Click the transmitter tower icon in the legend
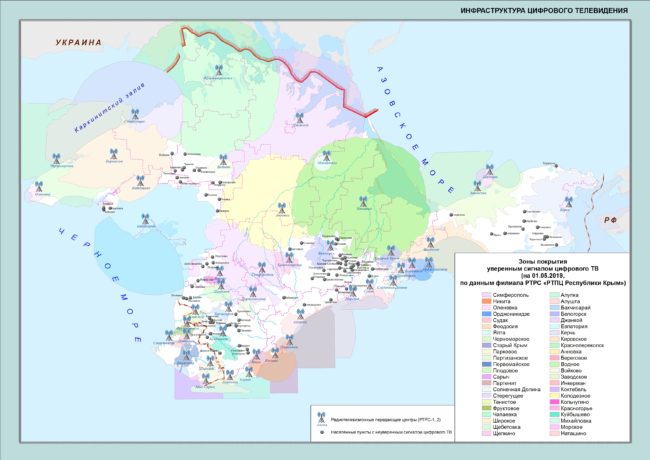Image resolution: width=650 pixels, height=460 pixels. pyautogui.click(x=321, y=418)
